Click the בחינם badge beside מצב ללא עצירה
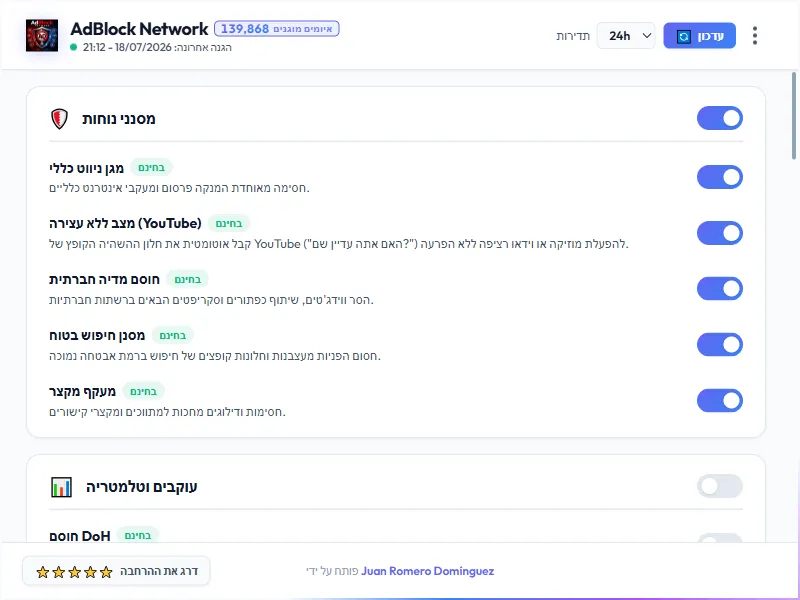Screen dimensions: 800x600 (229, 223)
